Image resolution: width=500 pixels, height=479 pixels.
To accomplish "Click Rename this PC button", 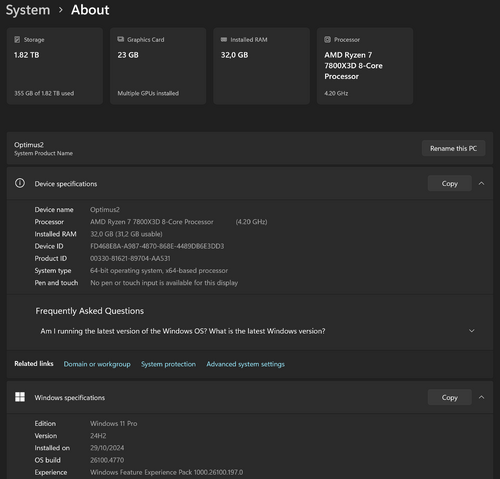I will (453, 148).
